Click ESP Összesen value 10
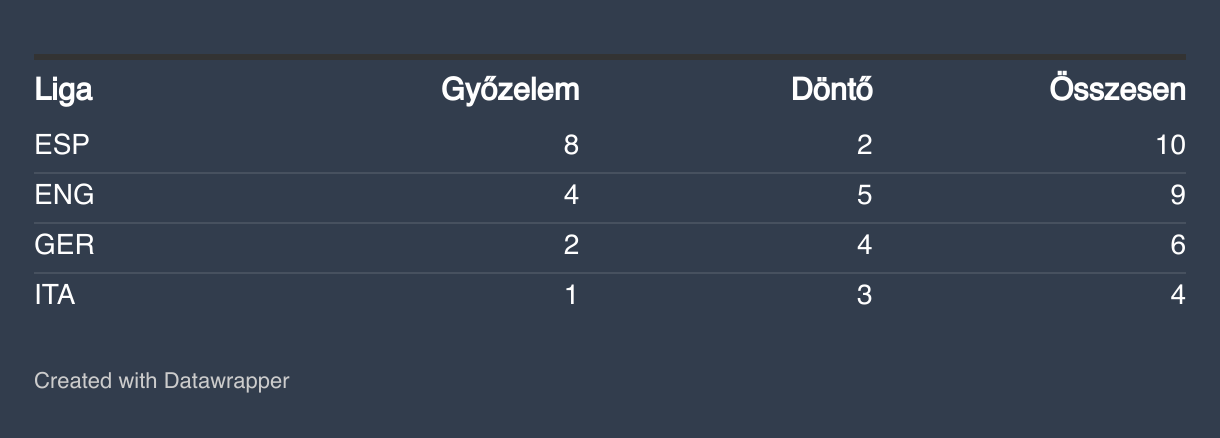The image size is (1220, 438). coord(1170,145)
